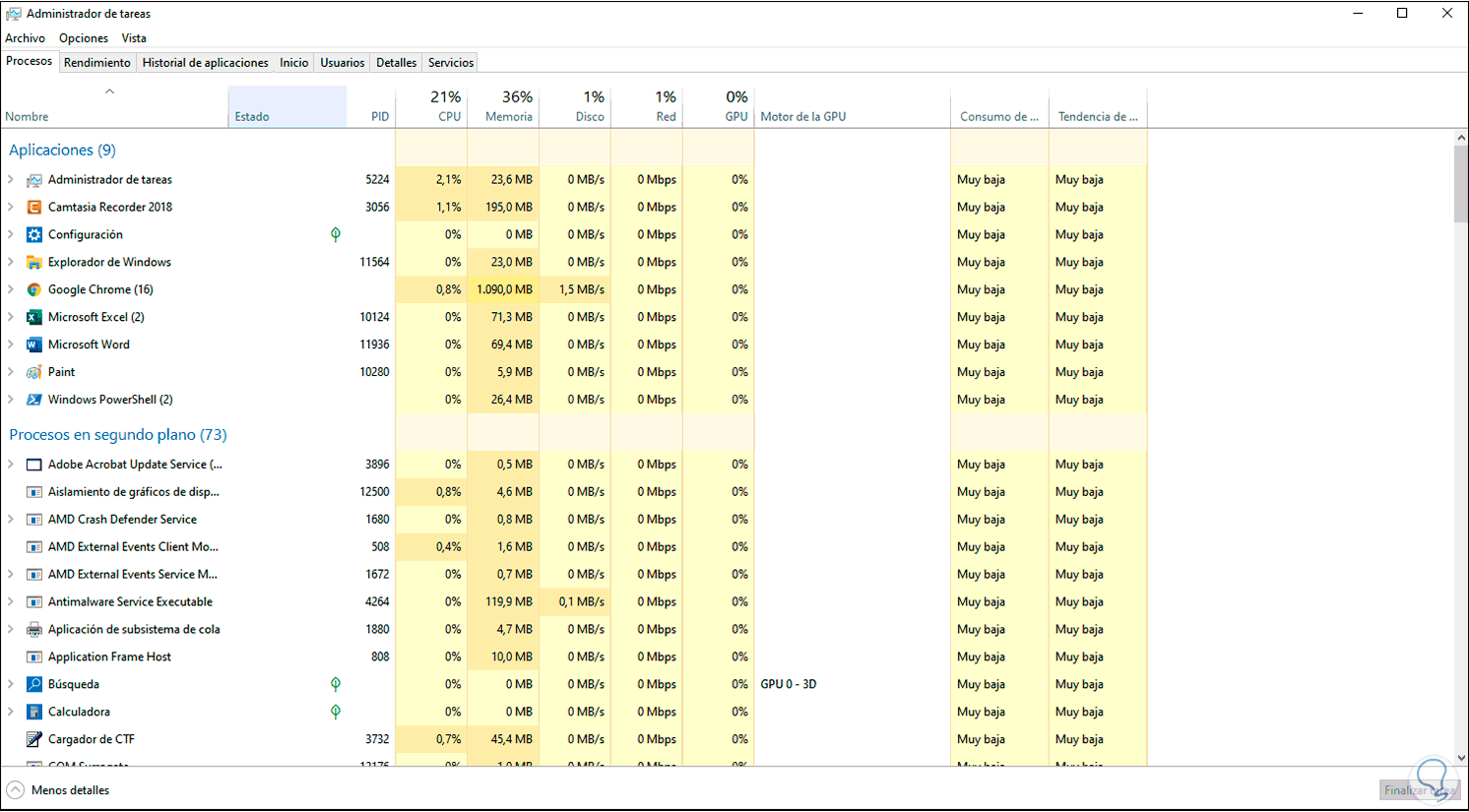
Task: Click the AMD External Events Client icon
Action: coord(34,547)
